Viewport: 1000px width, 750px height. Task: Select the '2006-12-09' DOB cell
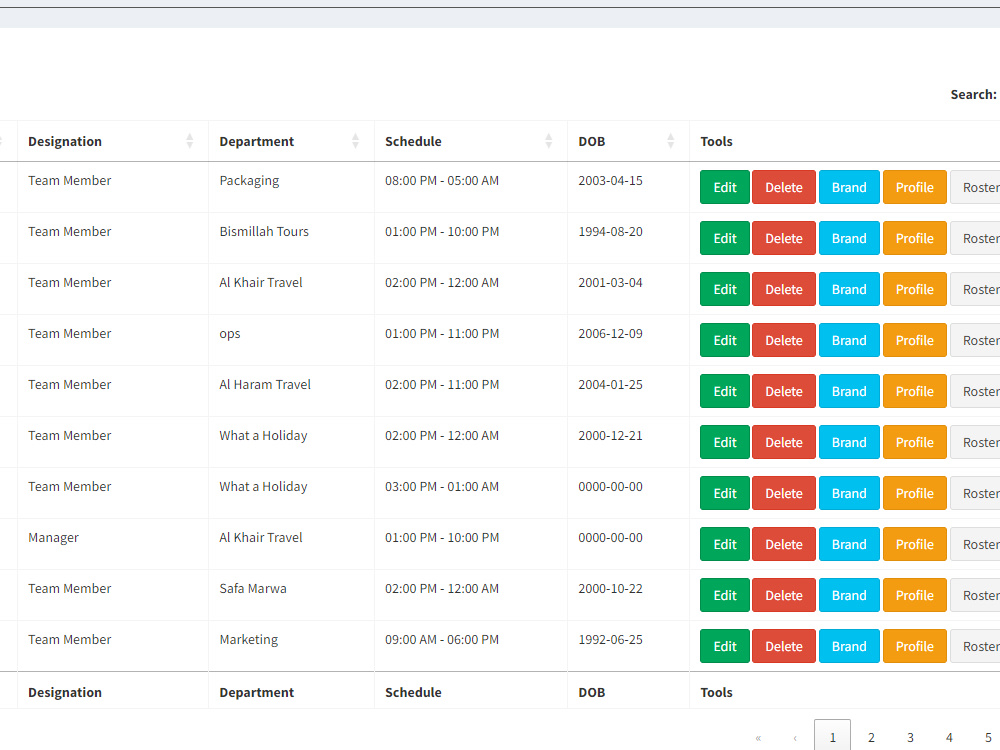pos(628,340)
